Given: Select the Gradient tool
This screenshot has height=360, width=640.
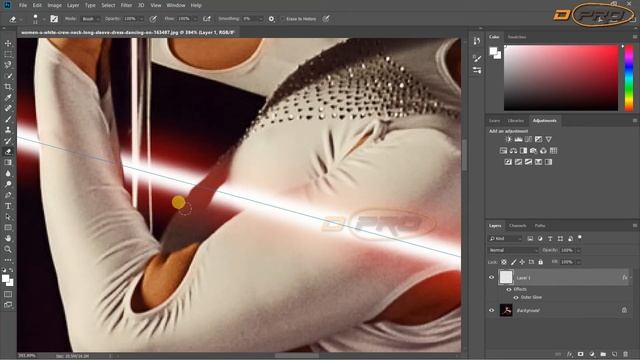Looking at the screenshot, I should (x=8, y=162).
